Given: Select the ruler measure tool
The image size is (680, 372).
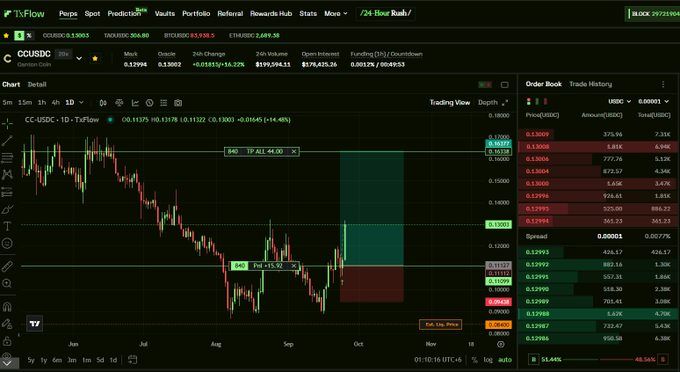Looking at the screenshot, I should [7, 266].
